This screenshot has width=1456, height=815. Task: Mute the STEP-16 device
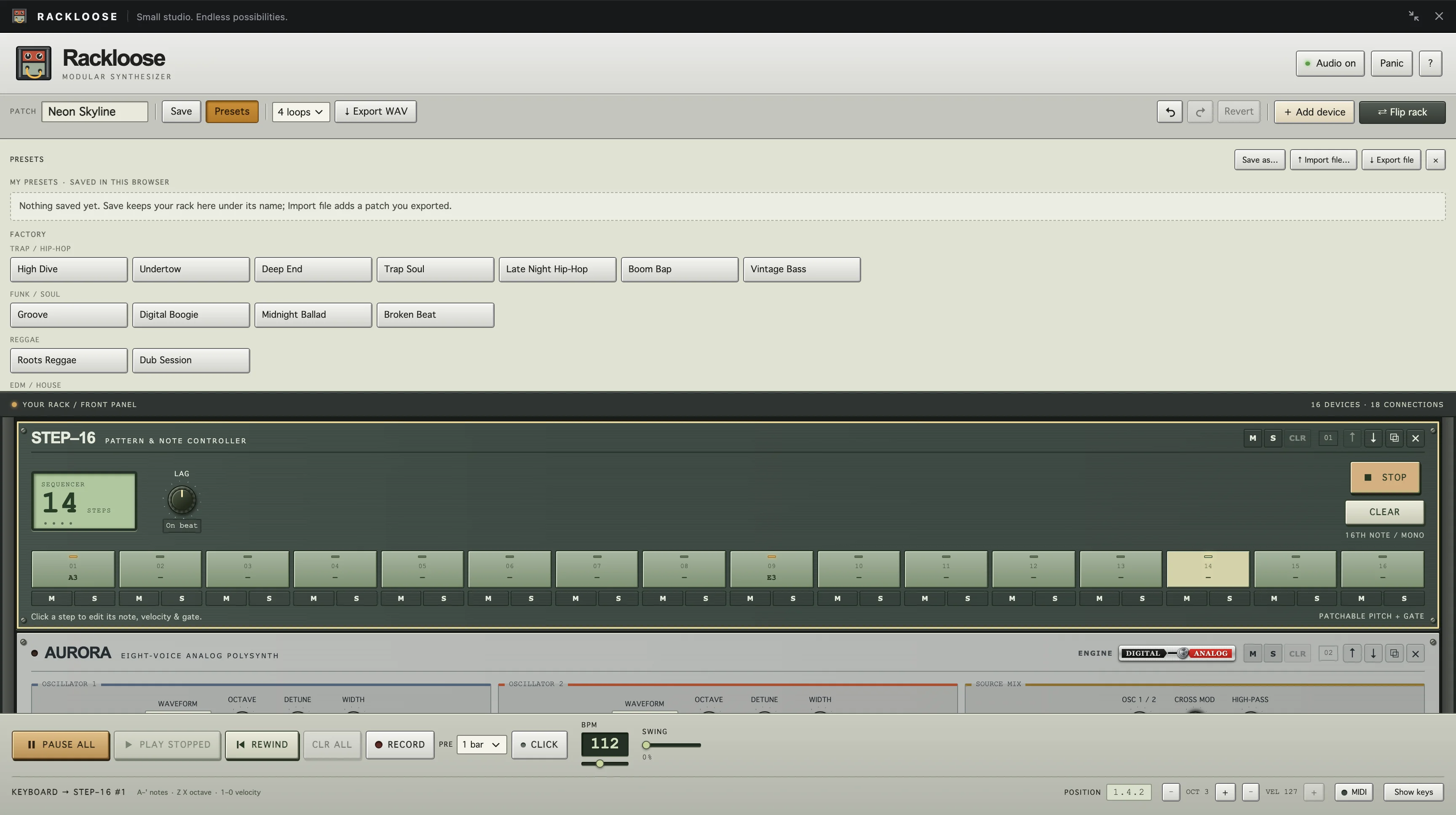(x=1253, y=438)
